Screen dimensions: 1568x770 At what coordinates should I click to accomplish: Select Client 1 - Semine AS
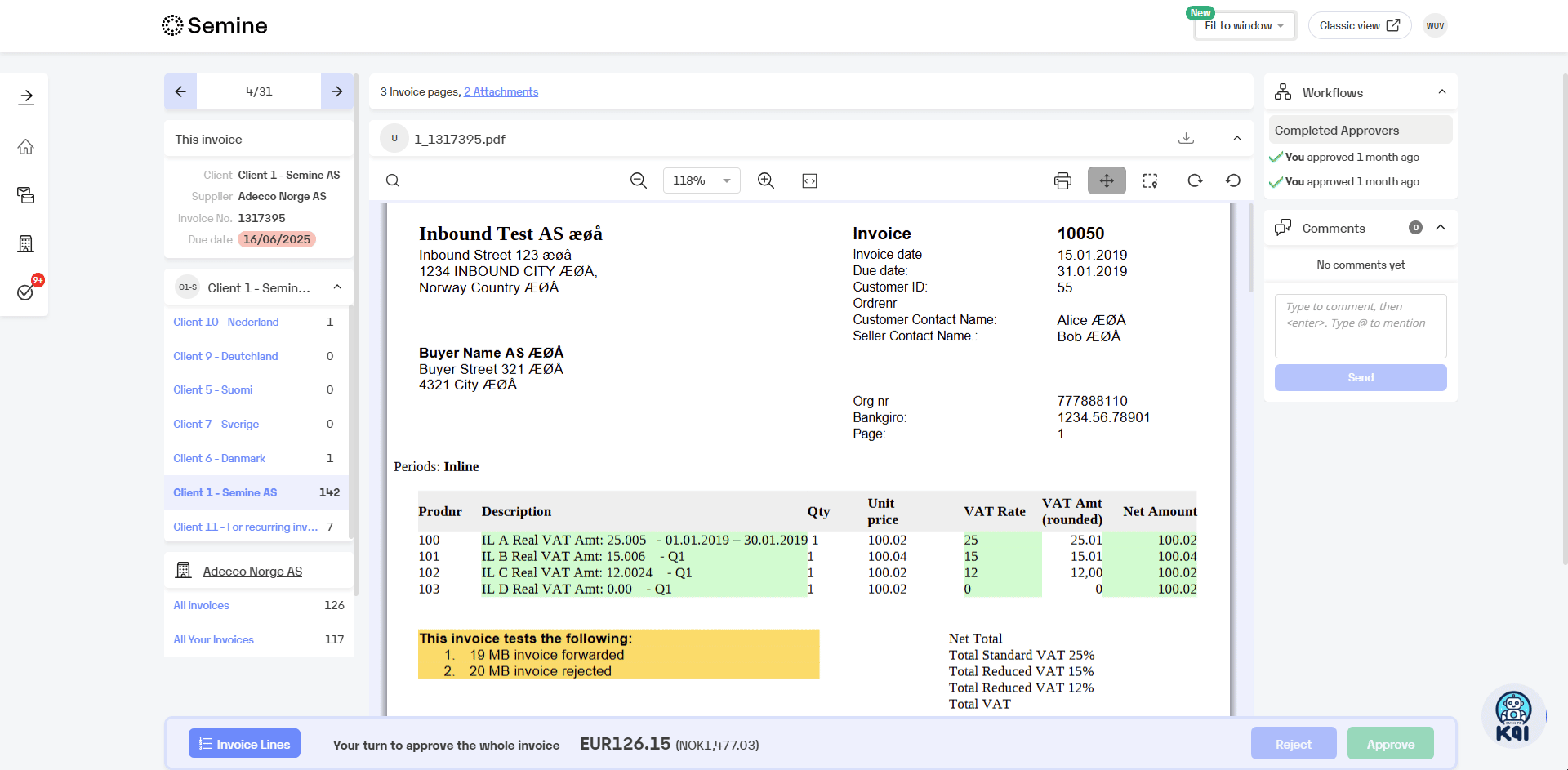click(x=256, y=492)
